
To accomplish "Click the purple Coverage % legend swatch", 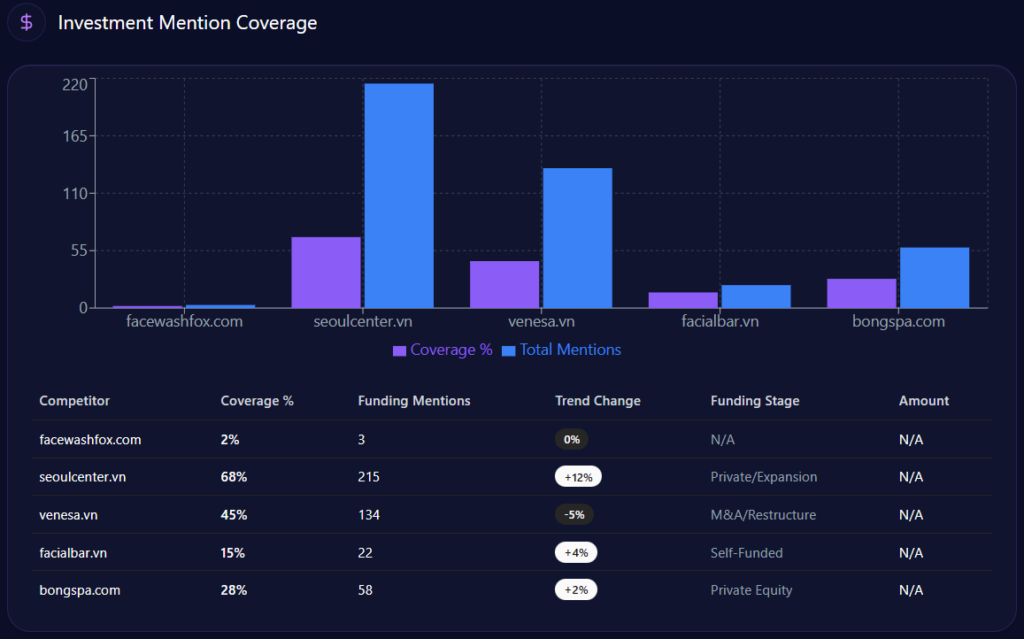I will coord(400,351).
